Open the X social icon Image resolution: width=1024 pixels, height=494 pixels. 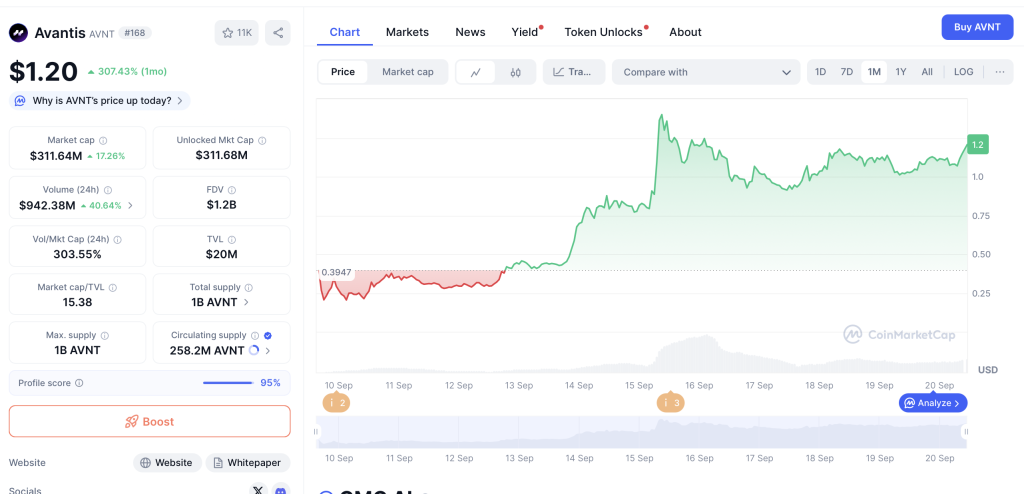(258, 490)
